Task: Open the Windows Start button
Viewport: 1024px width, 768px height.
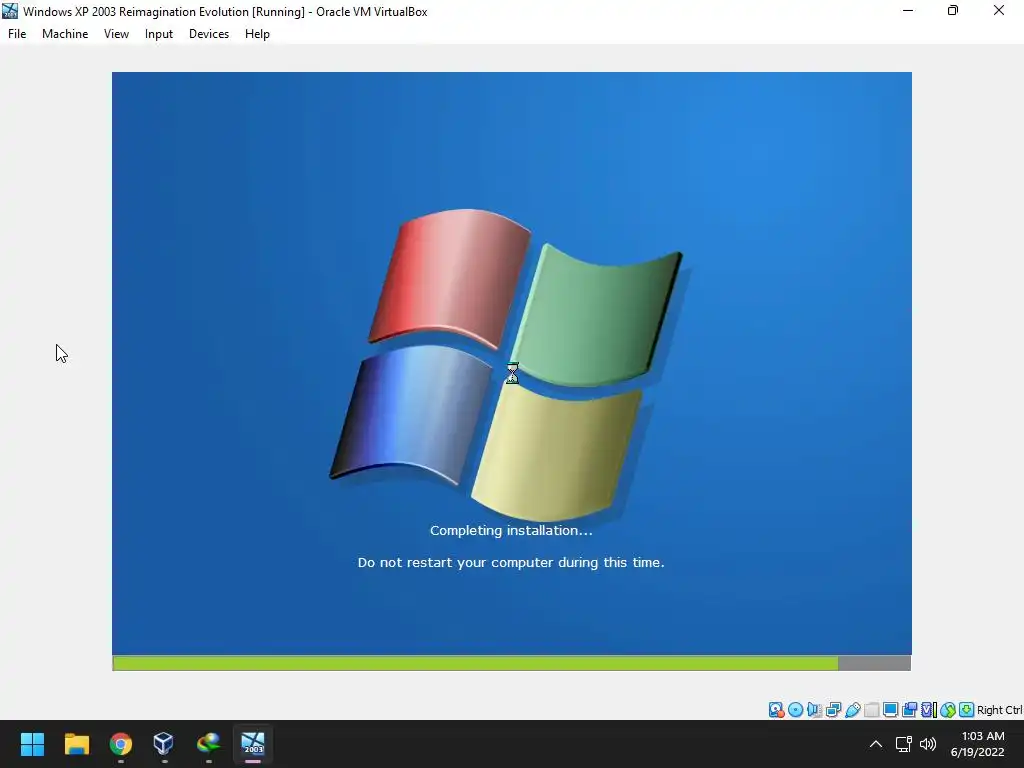Action: (32, 744)
